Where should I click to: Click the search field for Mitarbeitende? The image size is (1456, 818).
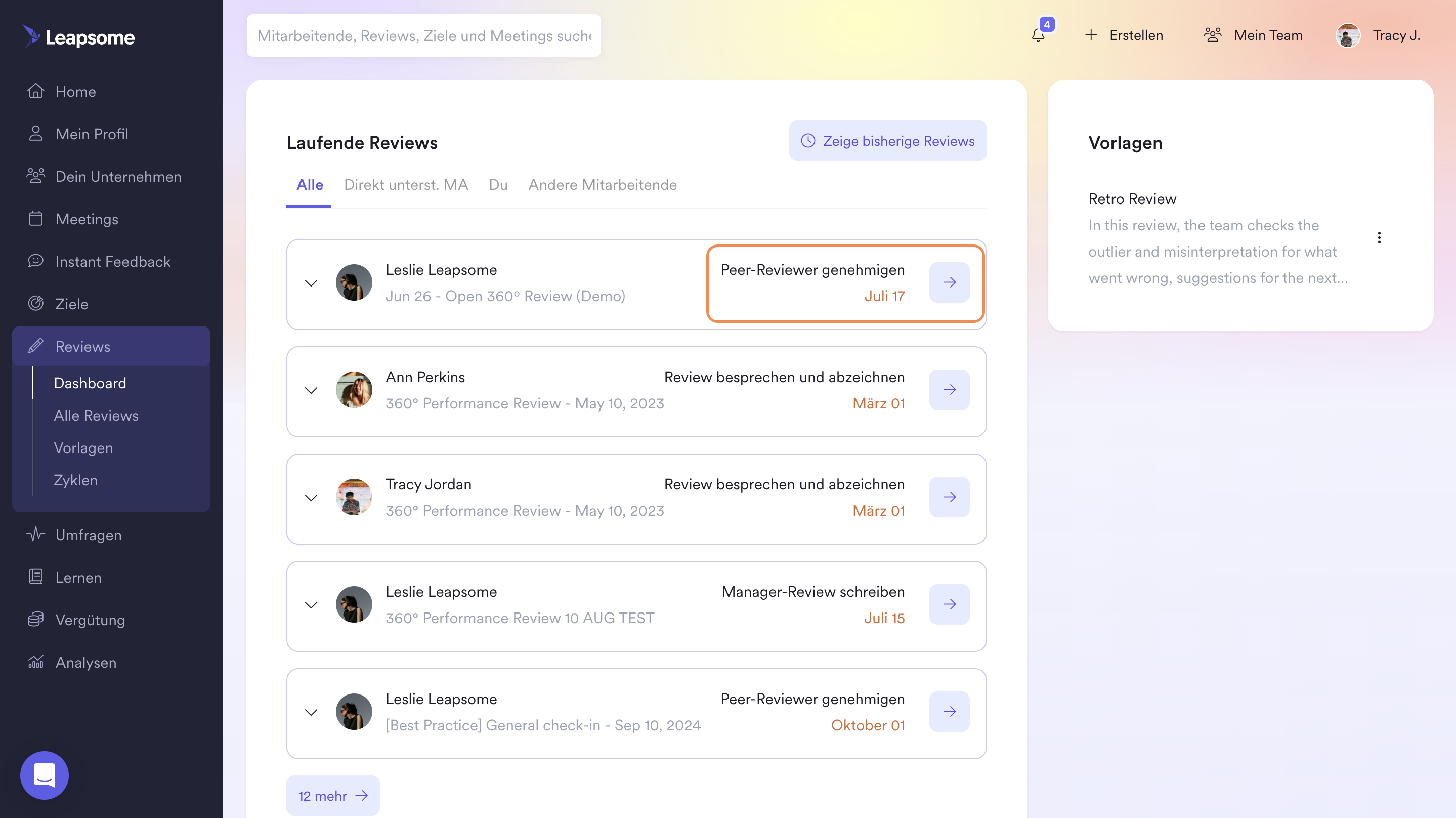[424, 35]
